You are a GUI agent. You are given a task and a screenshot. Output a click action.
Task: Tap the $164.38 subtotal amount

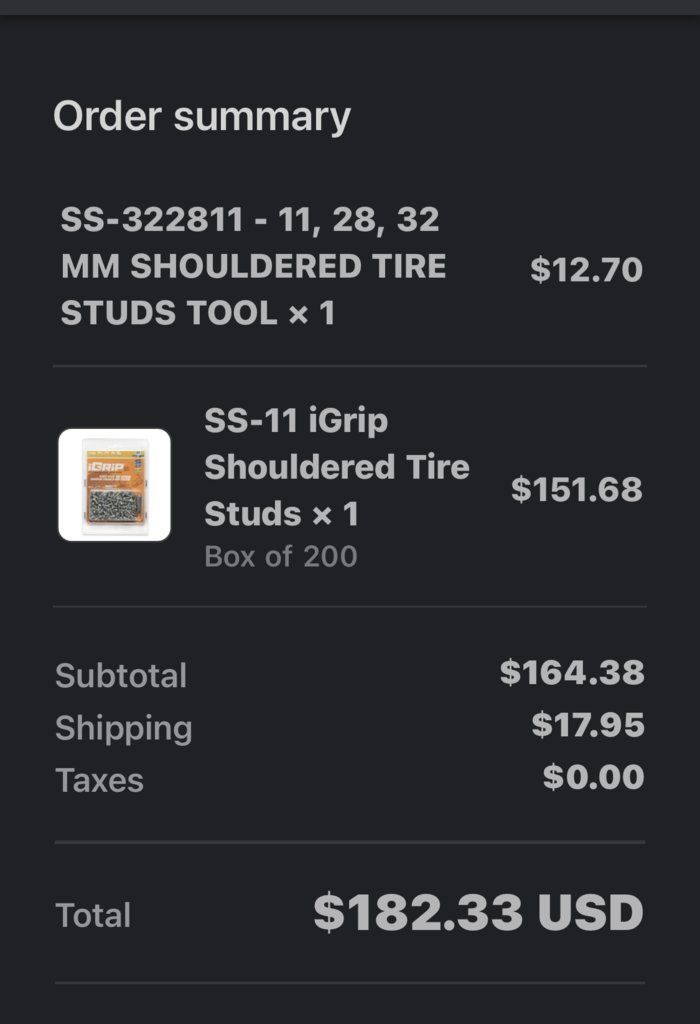pos(572,673)
